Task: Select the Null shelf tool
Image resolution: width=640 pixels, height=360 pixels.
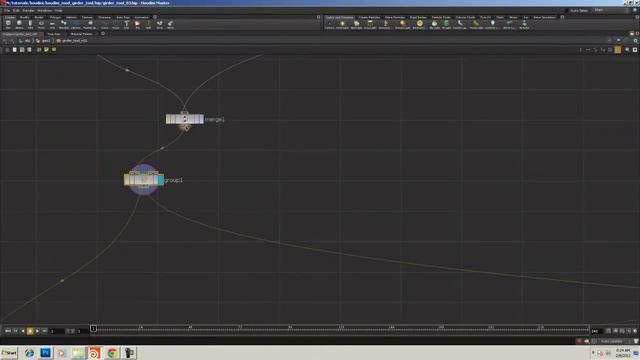Action: [148, 24]
